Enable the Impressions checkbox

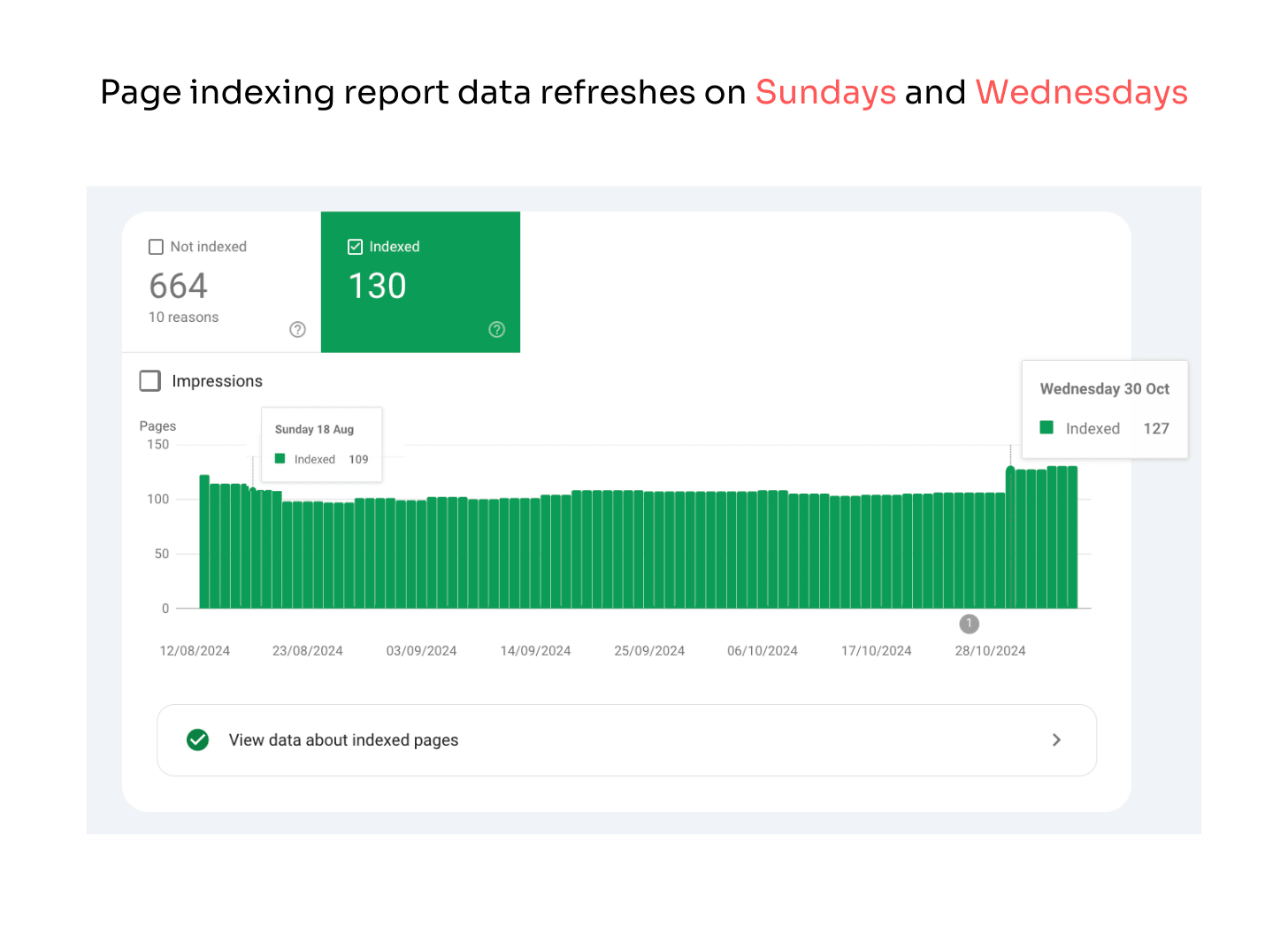(x=149, y=380)
